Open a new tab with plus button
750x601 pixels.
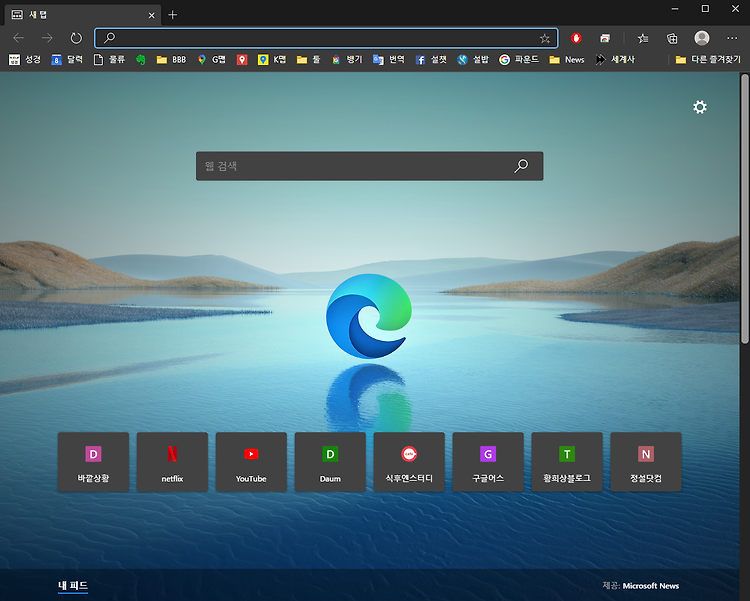pos(173,15)
